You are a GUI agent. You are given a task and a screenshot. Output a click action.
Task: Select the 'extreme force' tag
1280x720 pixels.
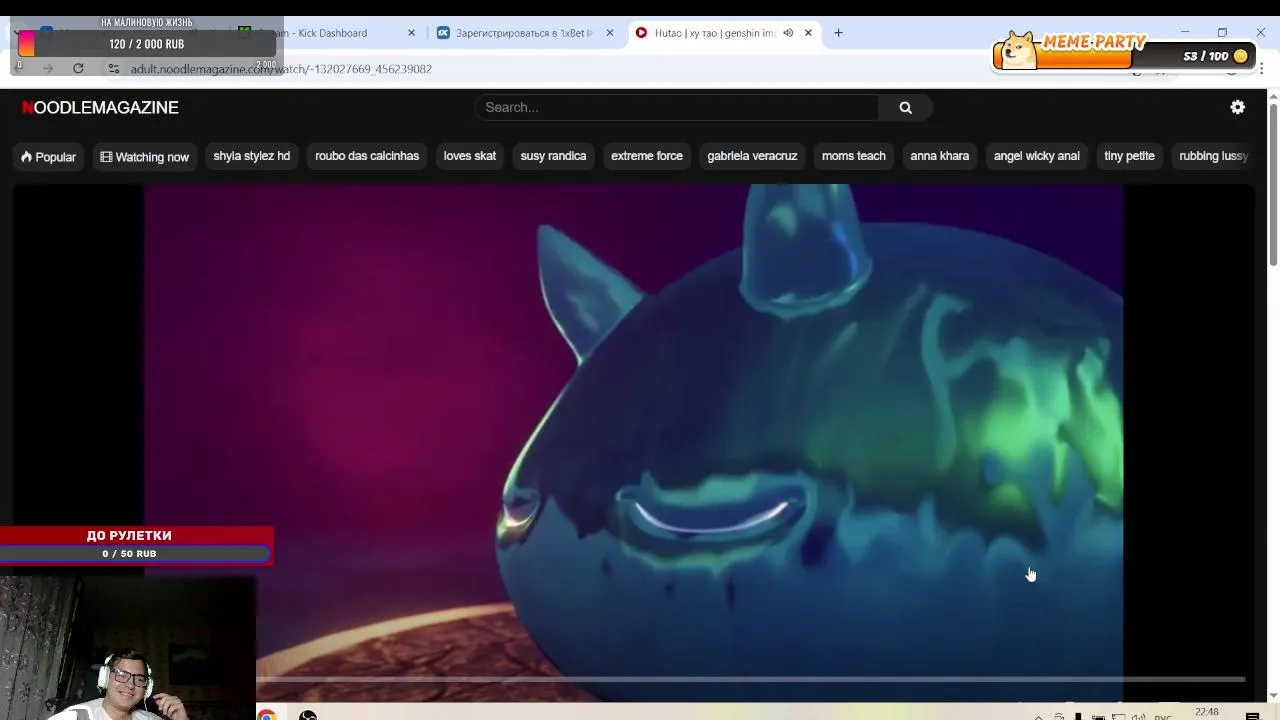(x=647, y=156)
